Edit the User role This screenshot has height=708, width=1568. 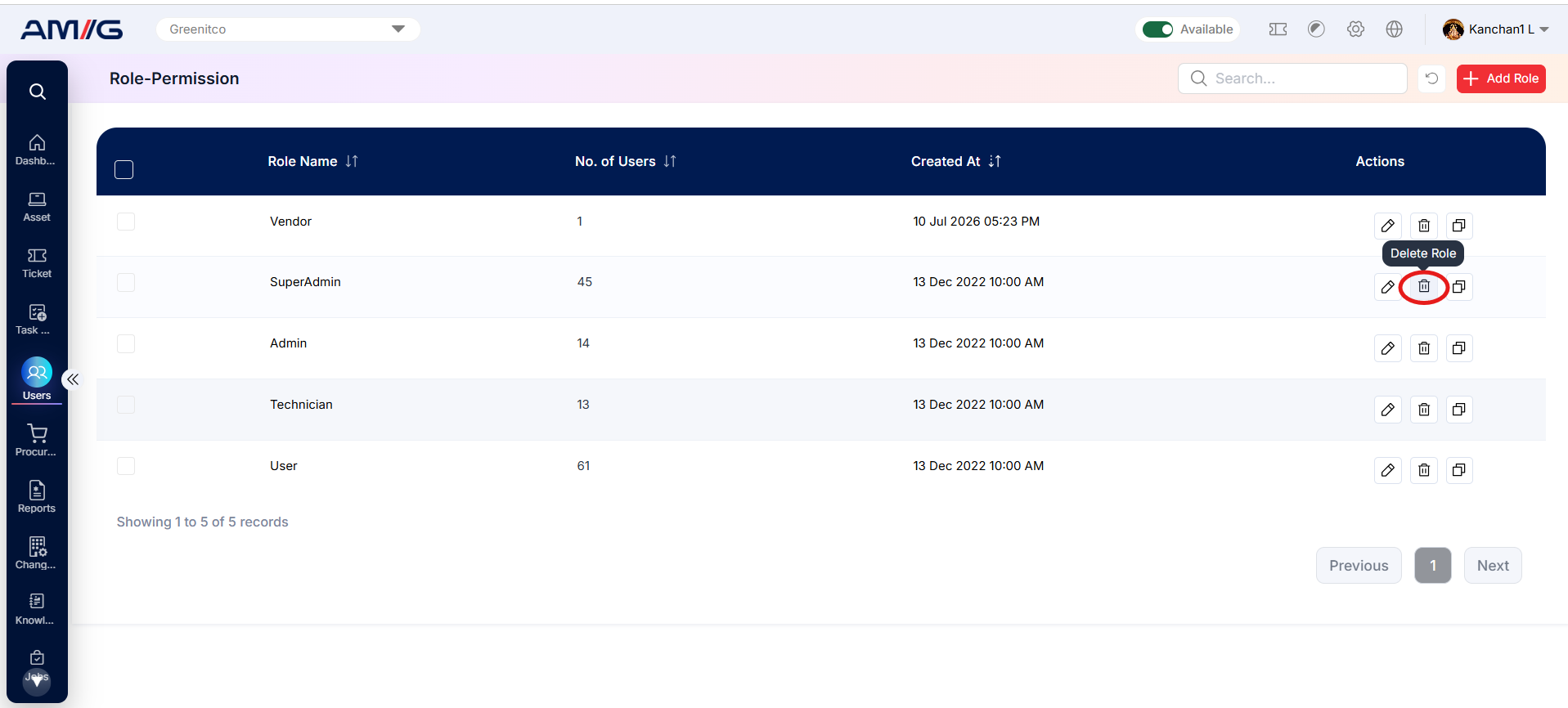[x=1388, y=470]
